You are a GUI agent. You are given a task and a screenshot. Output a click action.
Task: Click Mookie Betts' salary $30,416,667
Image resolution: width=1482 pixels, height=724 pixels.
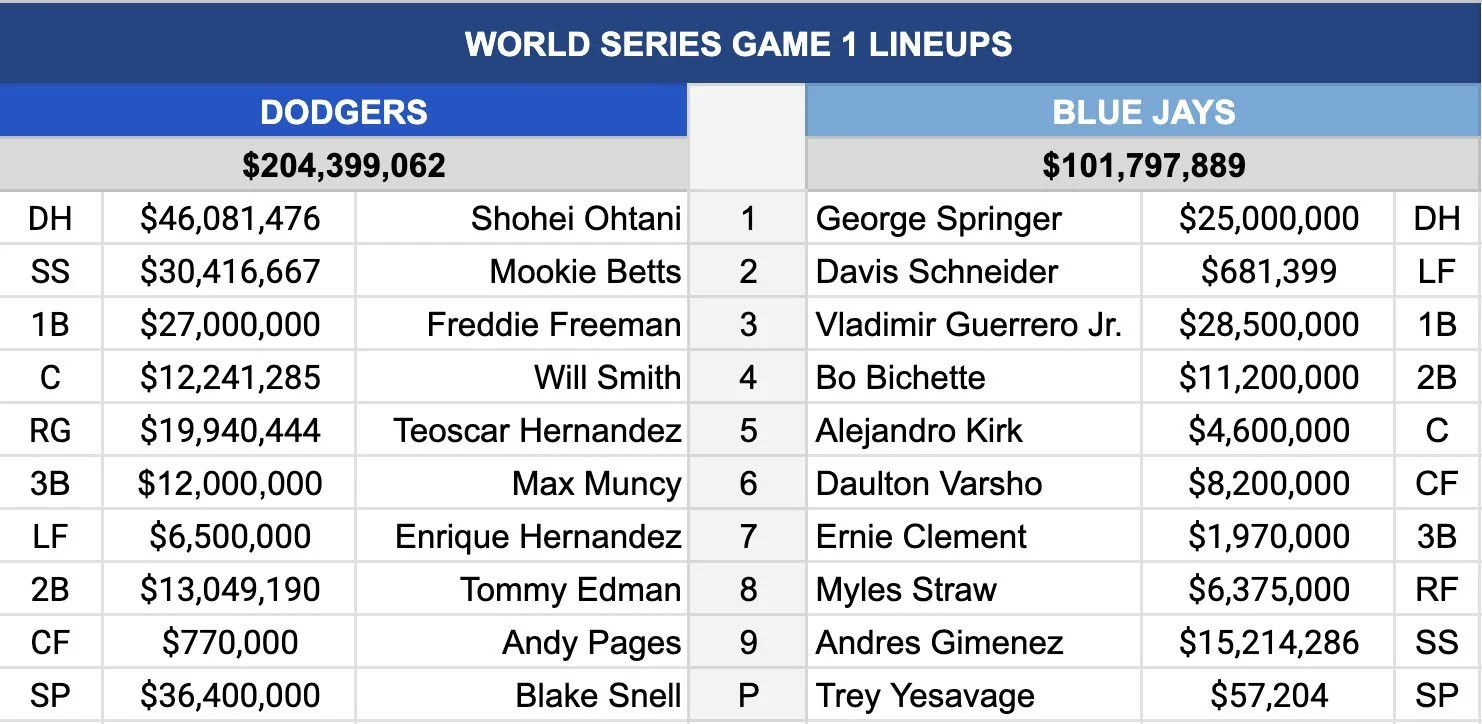click(x=230, y=272)
